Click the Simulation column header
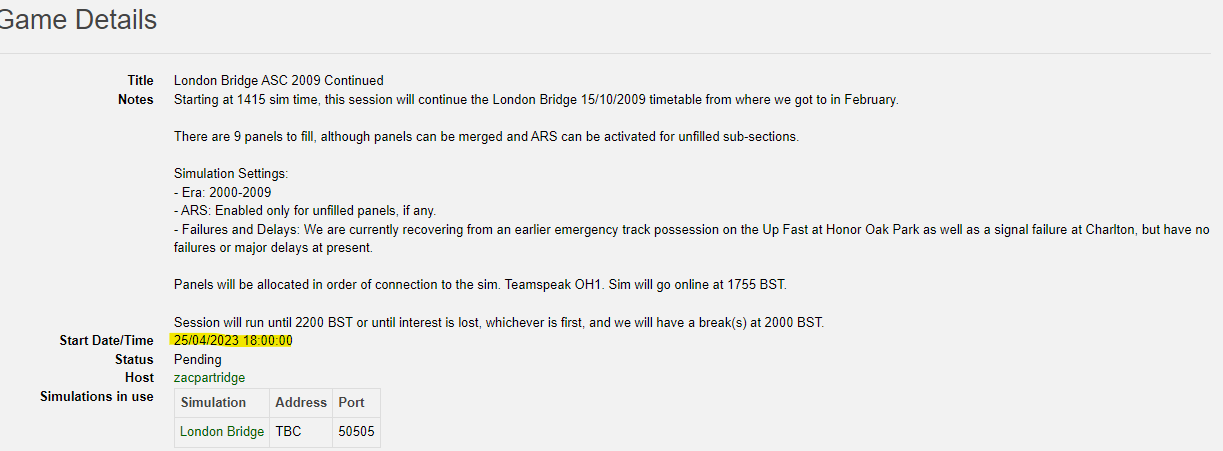The image size is (1223, 451). click(x=213, y=402)
